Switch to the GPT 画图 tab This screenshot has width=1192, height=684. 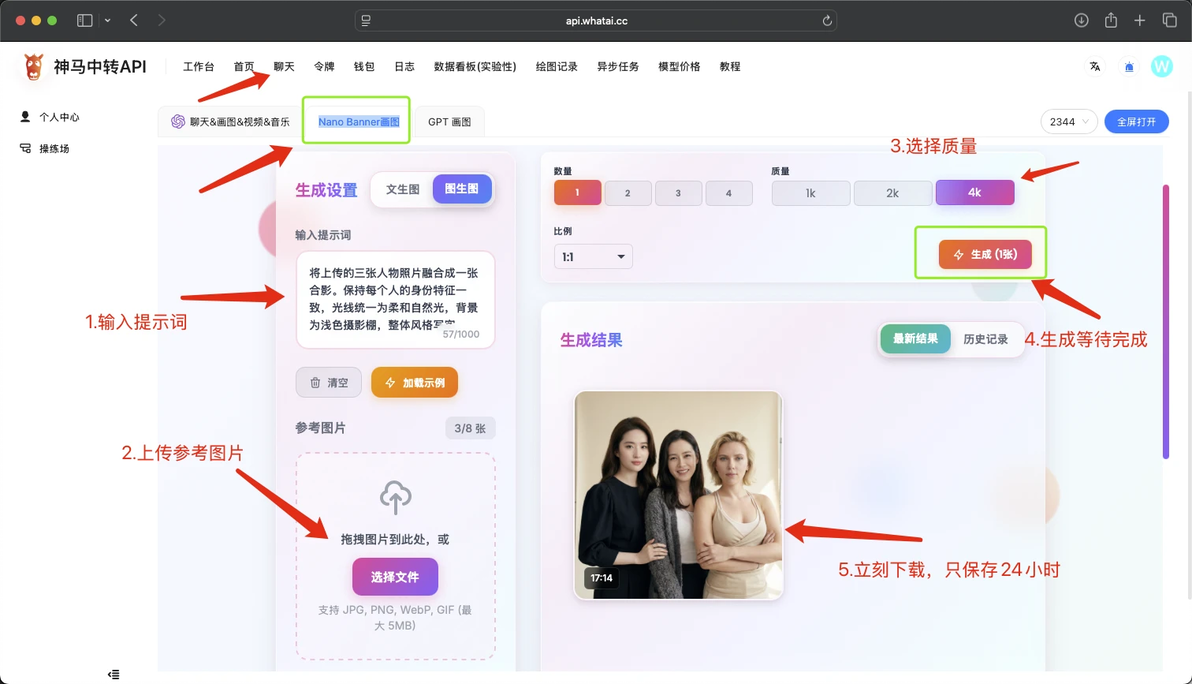click(x=449, y=122)
